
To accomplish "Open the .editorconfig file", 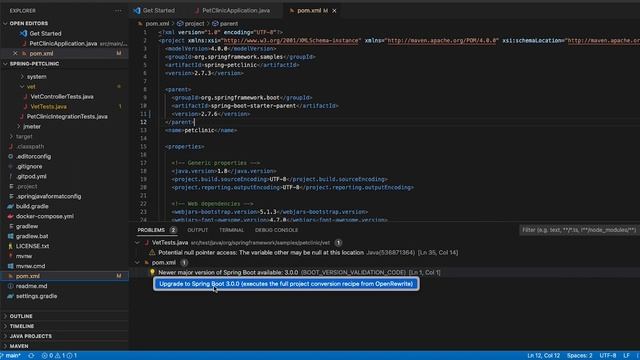I will click(x=33, y=156).
